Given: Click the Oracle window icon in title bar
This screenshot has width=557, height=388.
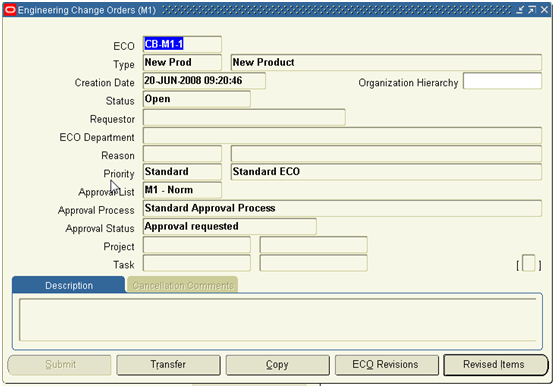Looking at the screenshot, I should click(x=10, y=10).
